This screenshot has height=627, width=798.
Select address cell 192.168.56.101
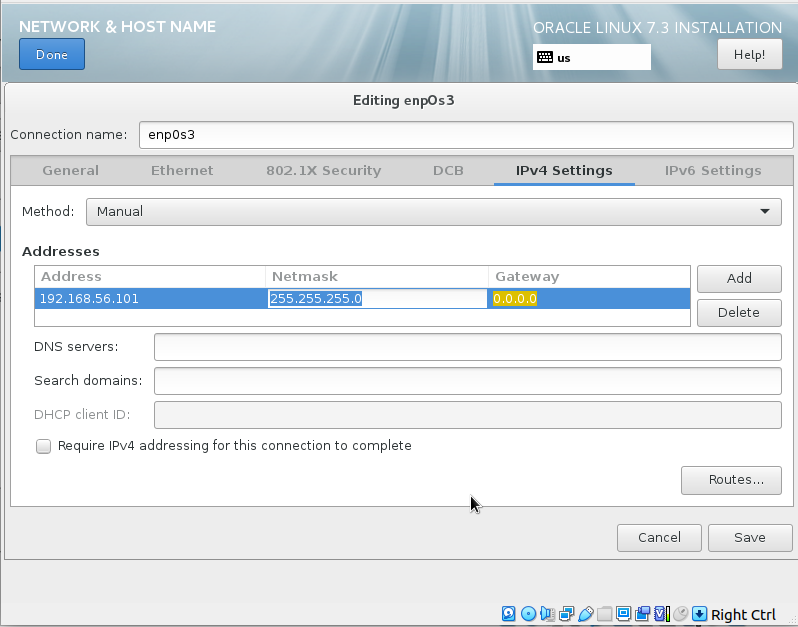[x=150, y=299]
